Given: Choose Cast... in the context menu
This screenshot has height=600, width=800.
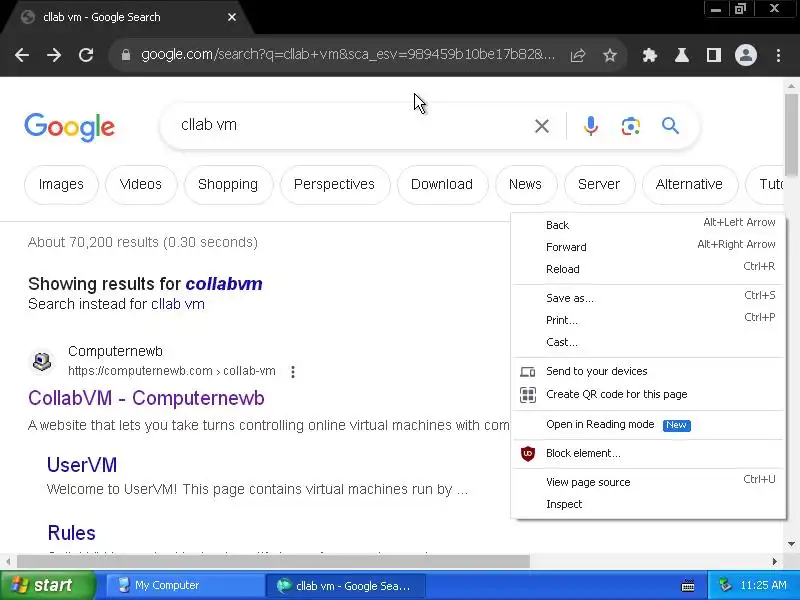Looking at the screenshot, I should (648, 342).
